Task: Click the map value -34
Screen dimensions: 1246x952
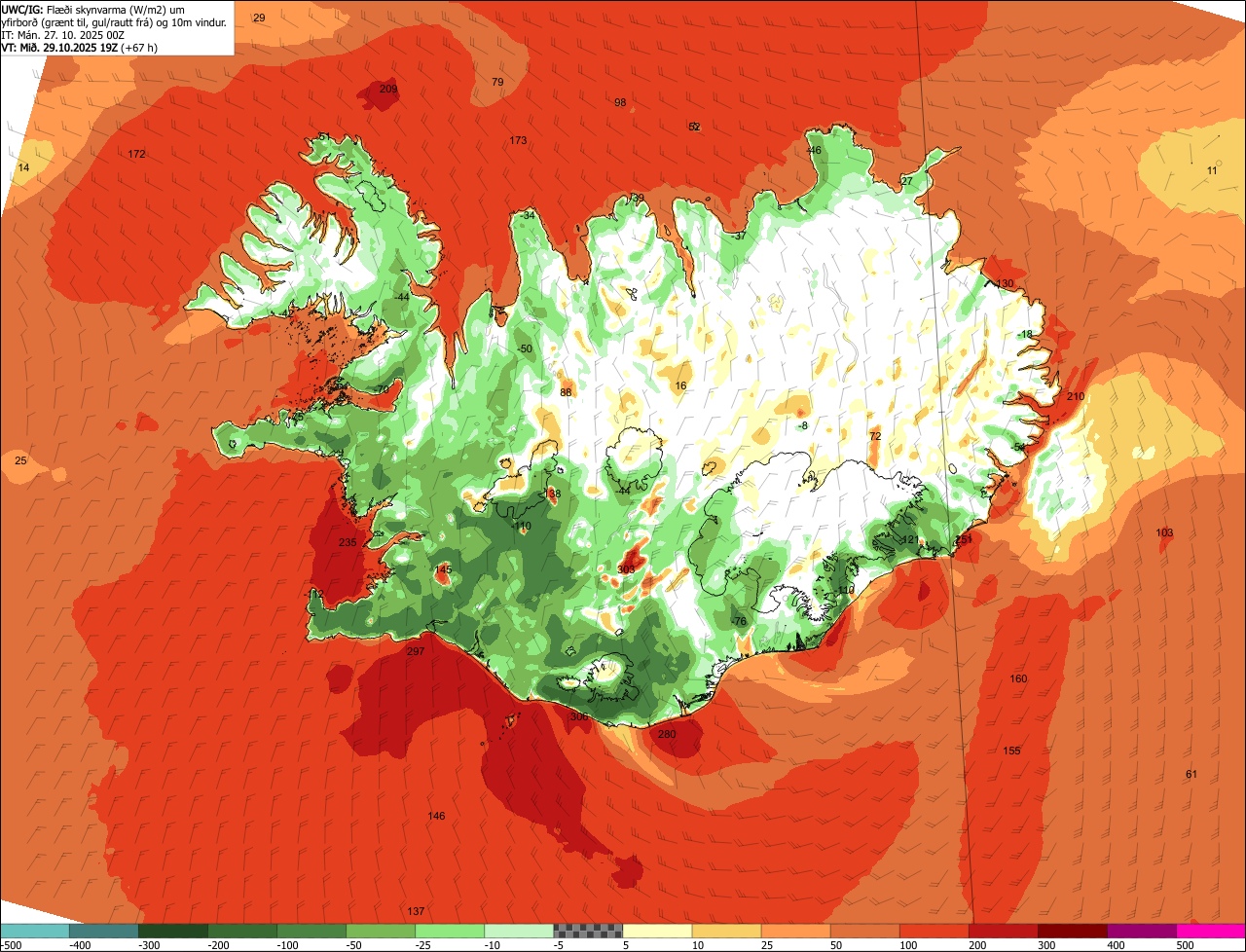Action: click(x=527, y=215)
